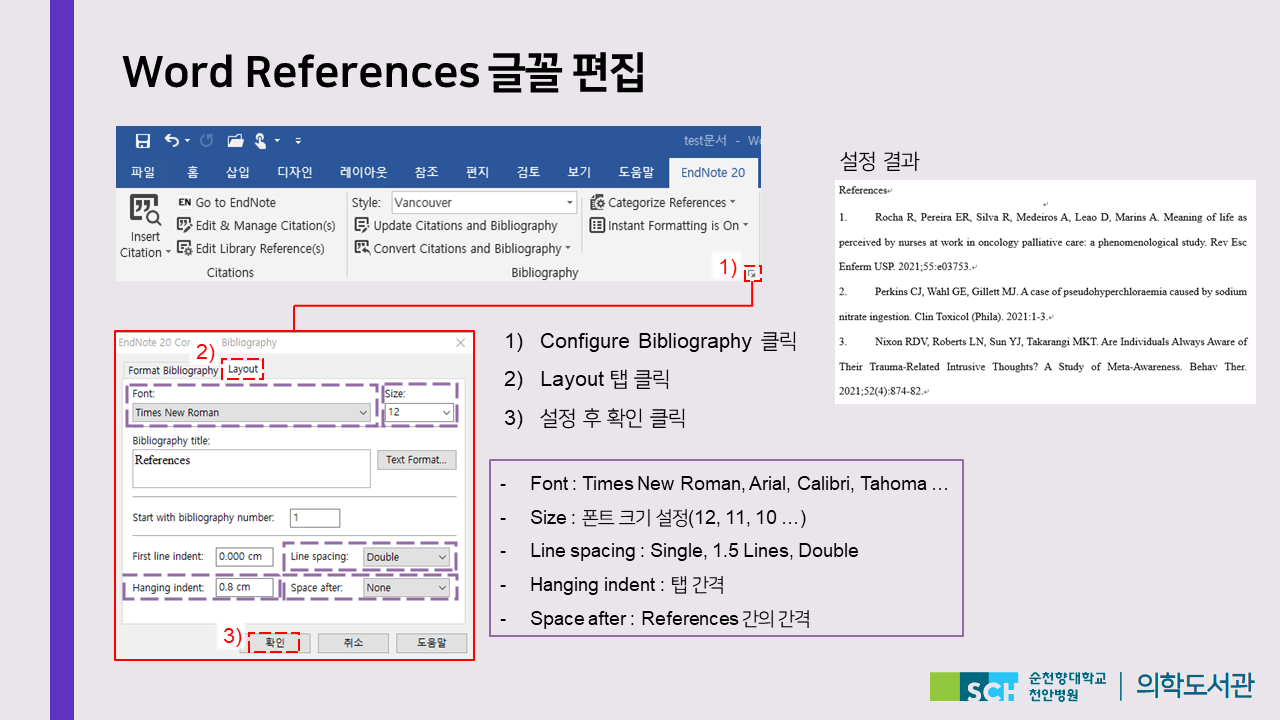Click the Bibliography group dialog launcher

[x=752, y=272]
